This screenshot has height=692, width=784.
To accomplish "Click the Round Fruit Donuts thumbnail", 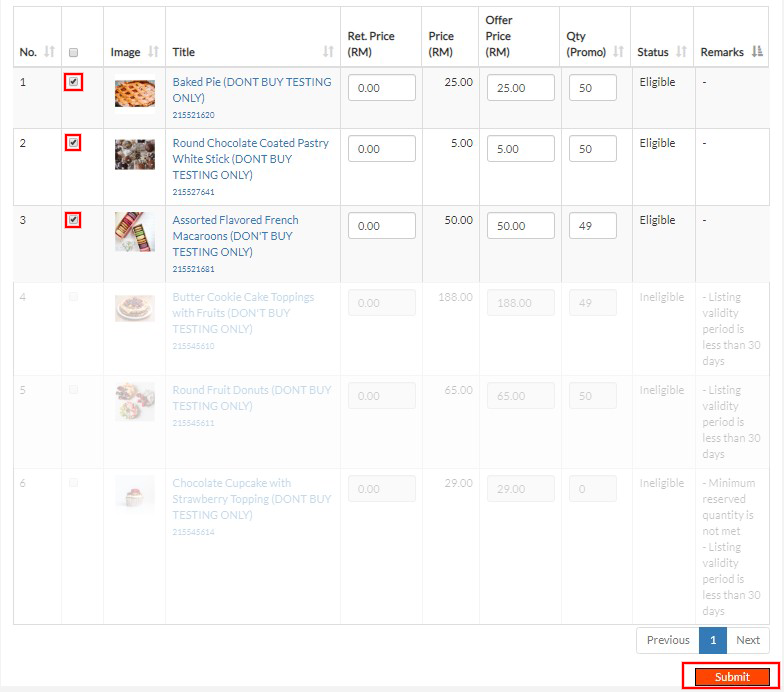I will [134, 402].
